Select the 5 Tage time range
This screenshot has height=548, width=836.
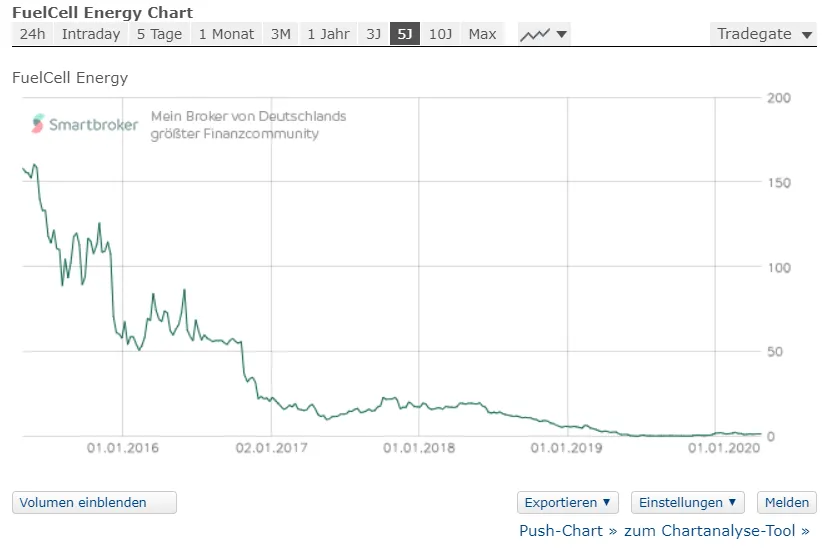[x=159, y=34]
